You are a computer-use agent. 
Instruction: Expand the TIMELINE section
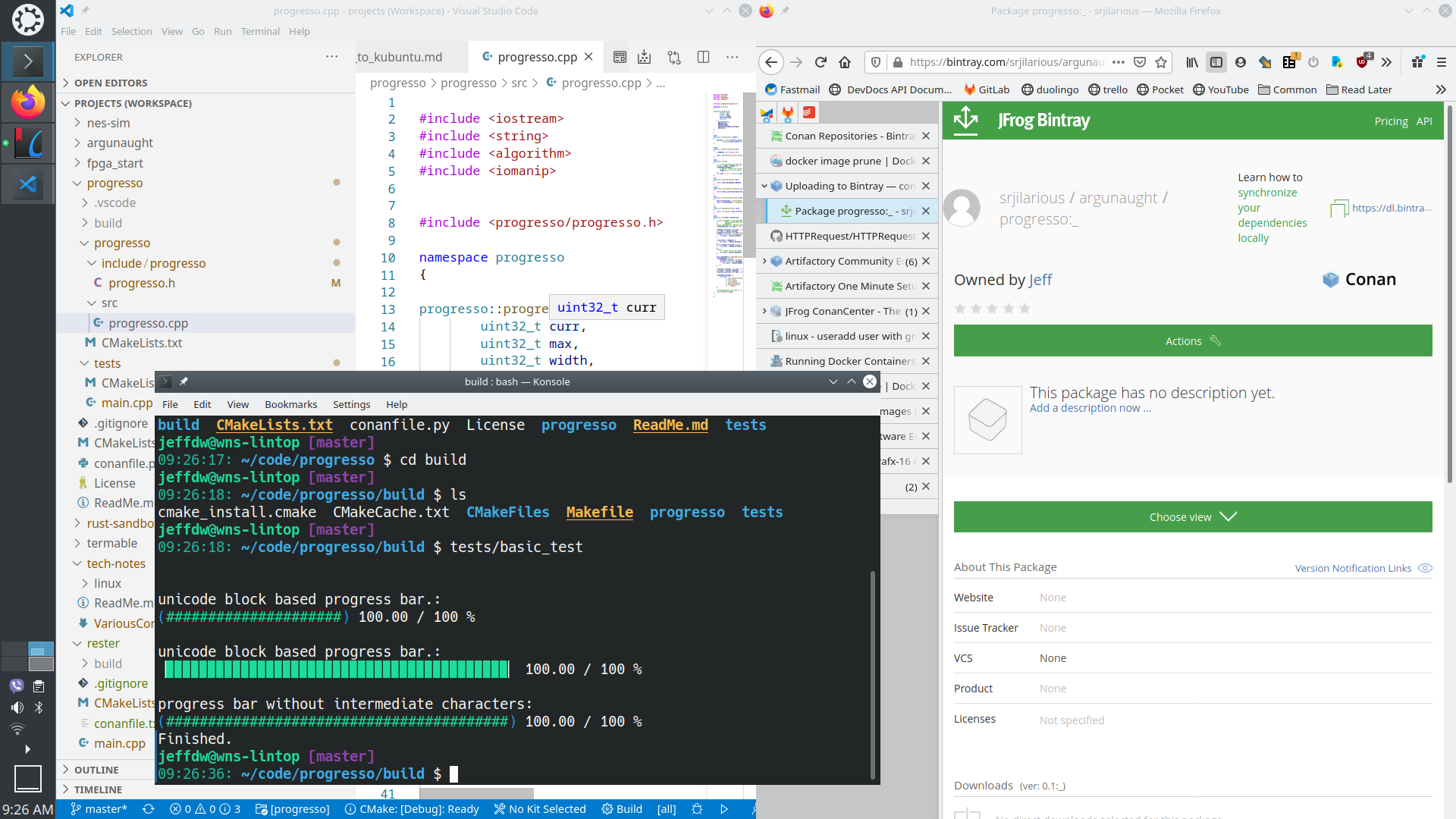click(x=98, y=789)
